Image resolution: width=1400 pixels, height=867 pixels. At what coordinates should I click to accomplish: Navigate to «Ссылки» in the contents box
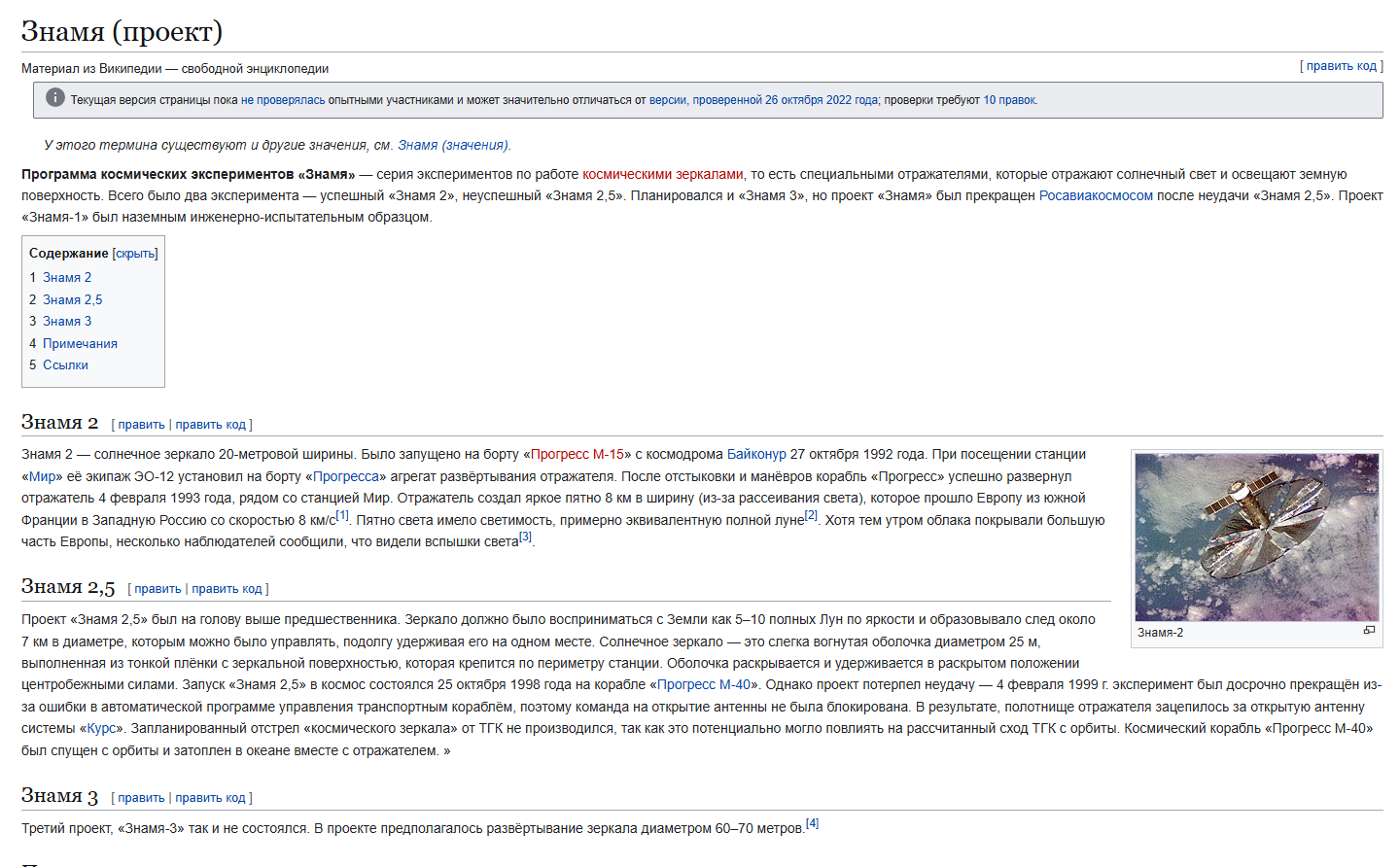click(65, 365)
